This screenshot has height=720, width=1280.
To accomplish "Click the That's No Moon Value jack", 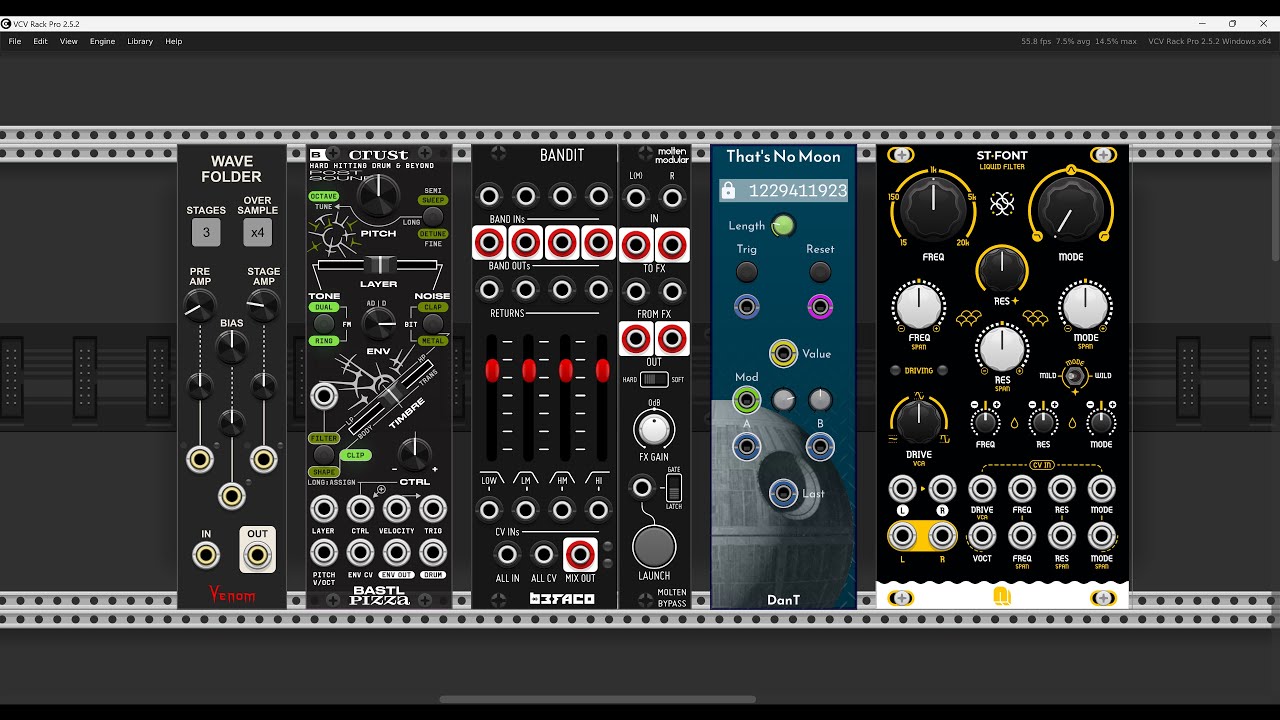I will (783, 353).
